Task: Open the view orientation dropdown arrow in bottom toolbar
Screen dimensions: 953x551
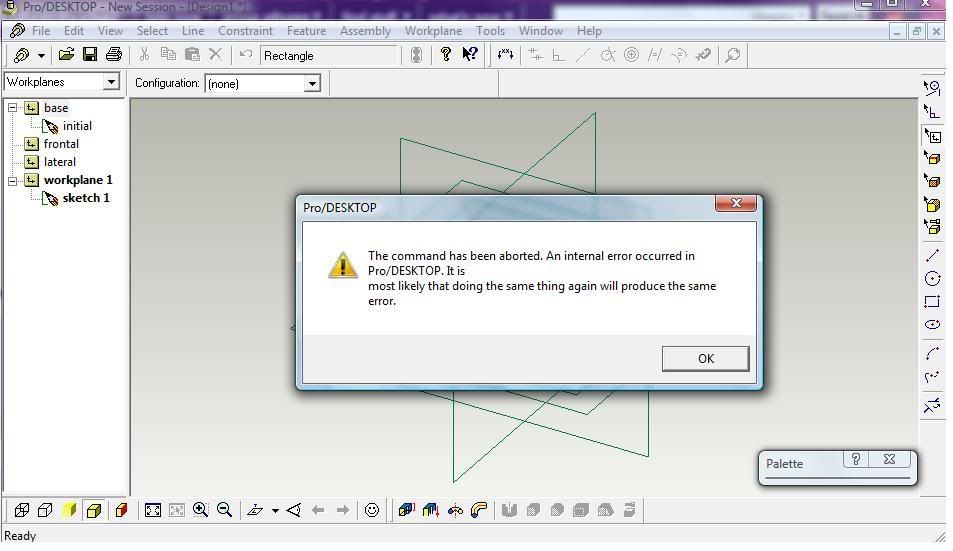Action: (275, 511)
